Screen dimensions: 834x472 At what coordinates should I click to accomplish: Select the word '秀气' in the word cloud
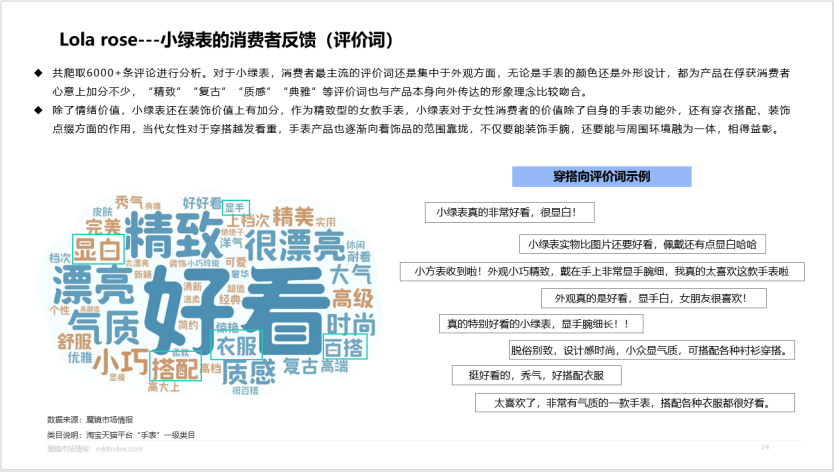pos(129,202)
